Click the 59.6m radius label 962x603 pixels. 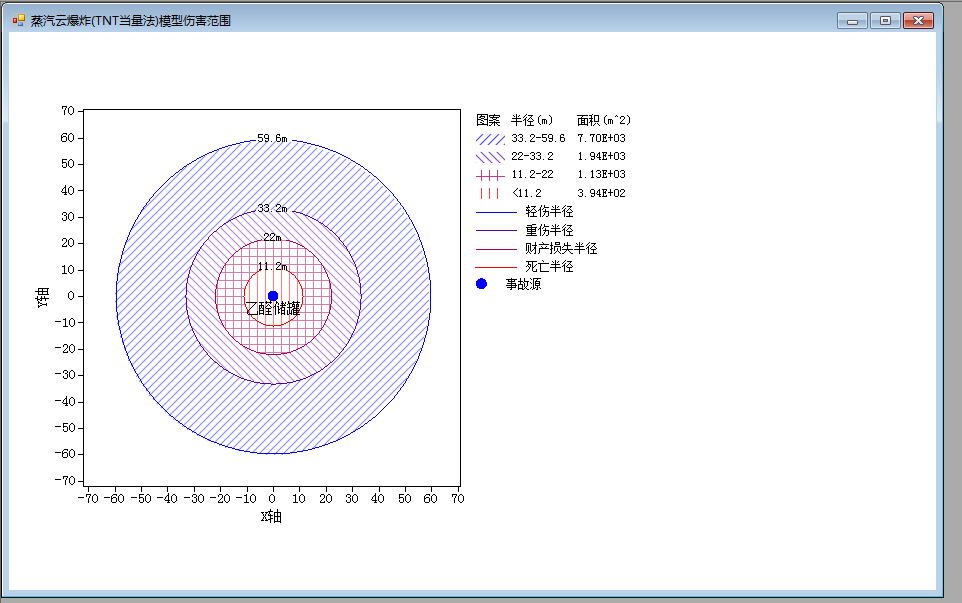(x=272, y=139)
